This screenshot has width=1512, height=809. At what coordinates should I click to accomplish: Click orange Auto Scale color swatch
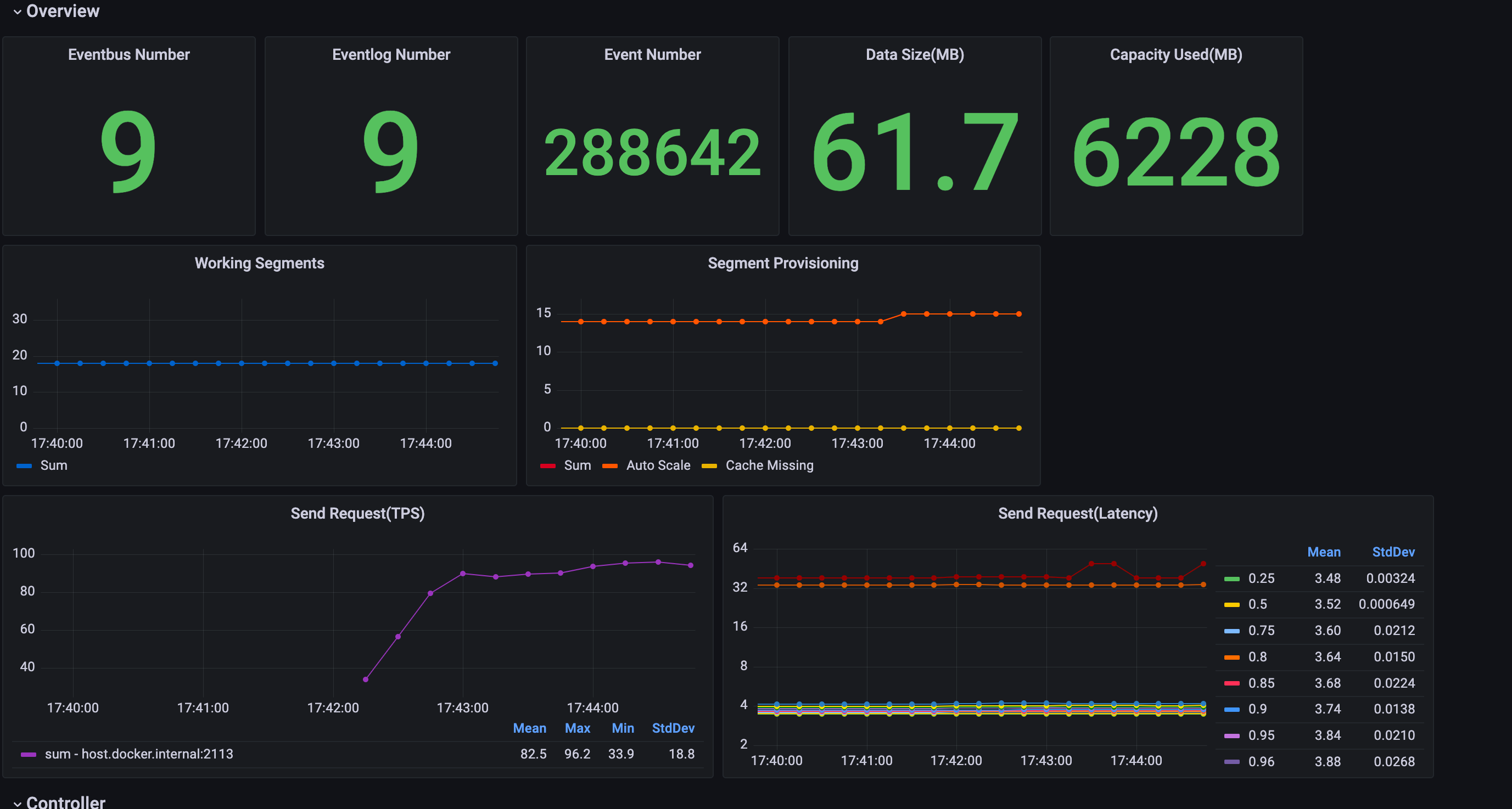tap(610, 466)
